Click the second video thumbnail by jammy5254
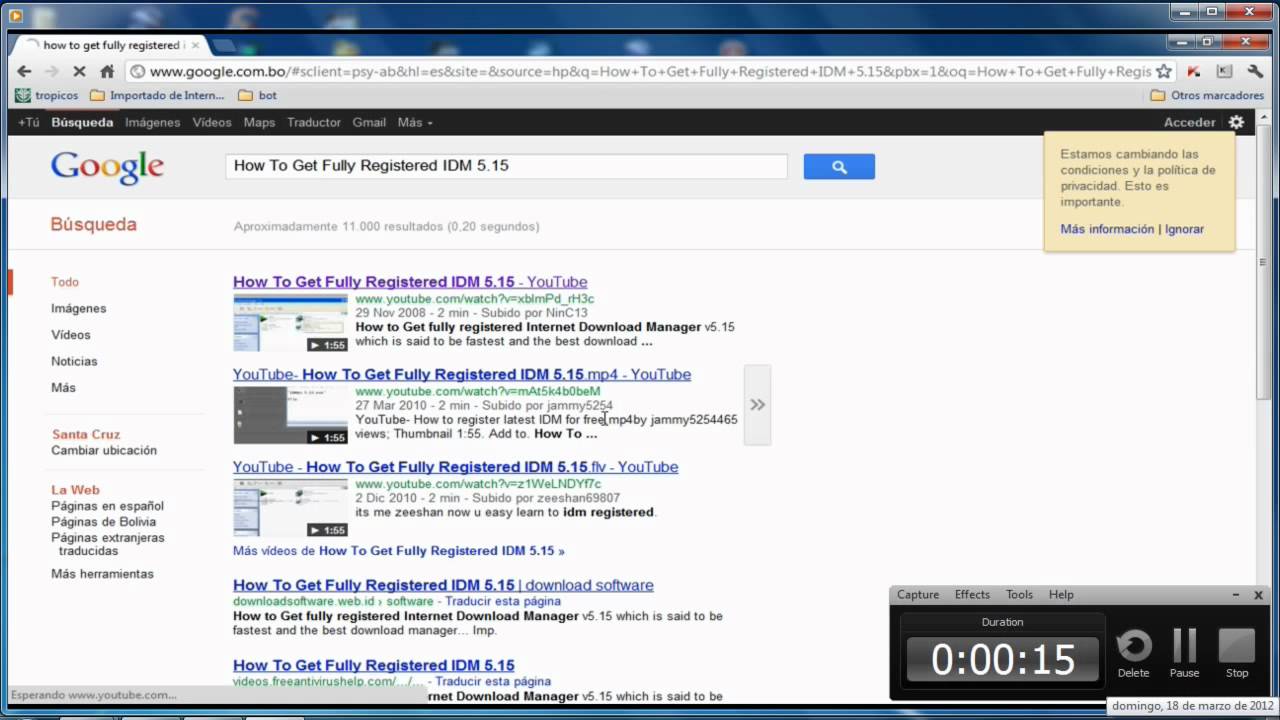This screenshot has width=1280, height=720. pos(291,415)
